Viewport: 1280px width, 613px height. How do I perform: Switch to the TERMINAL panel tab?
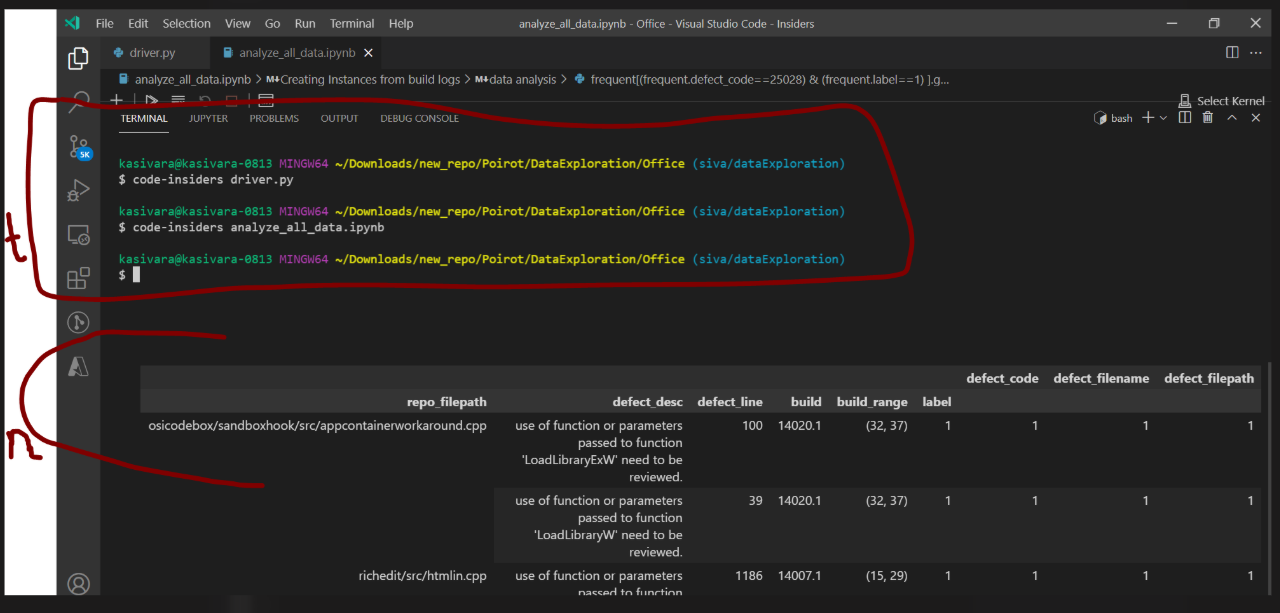pos(144,118)
